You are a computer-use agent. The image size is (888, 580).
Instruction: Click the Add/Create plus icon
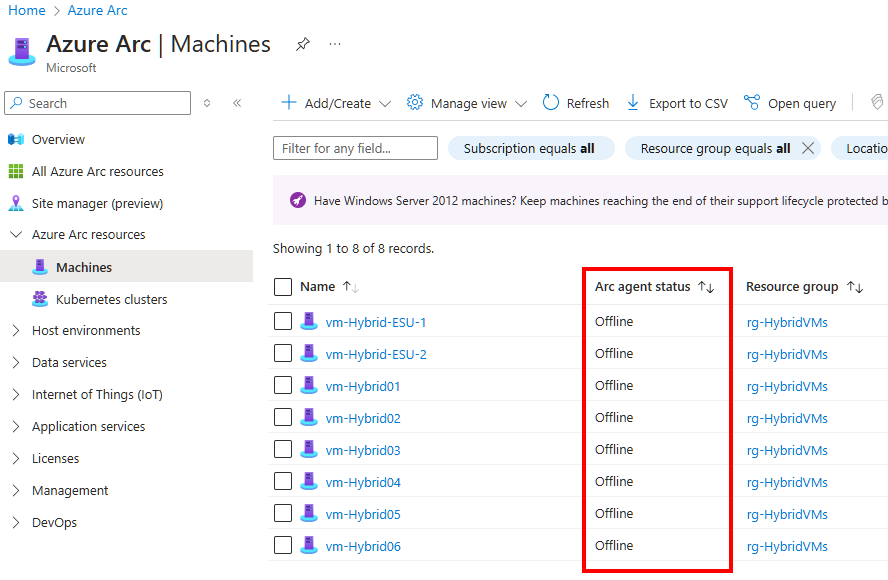pos(289,103)
